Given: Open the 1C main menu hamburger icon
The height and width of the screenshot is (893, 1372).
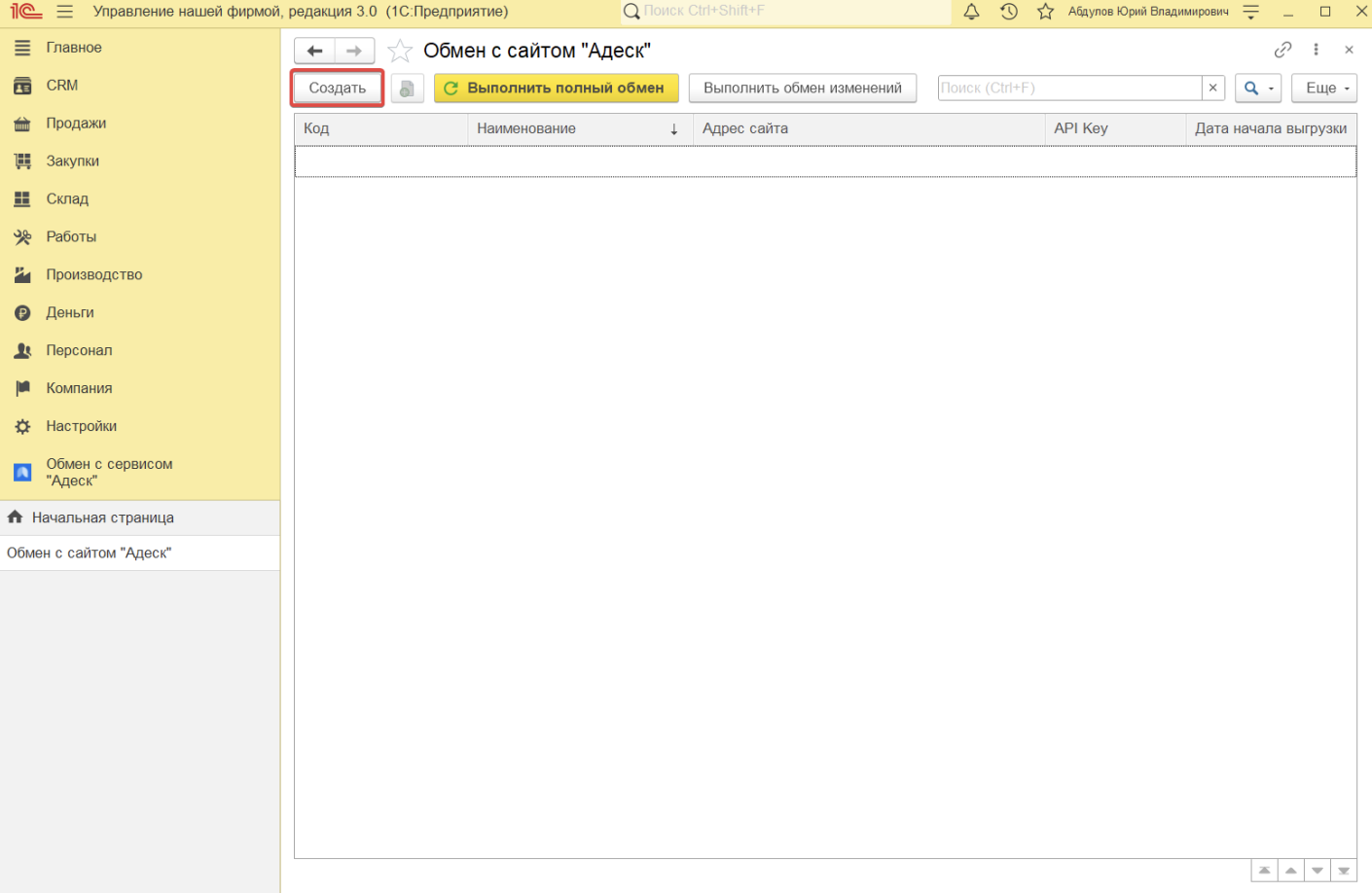Looking at the screenshot, I should [x=65, y=12].
